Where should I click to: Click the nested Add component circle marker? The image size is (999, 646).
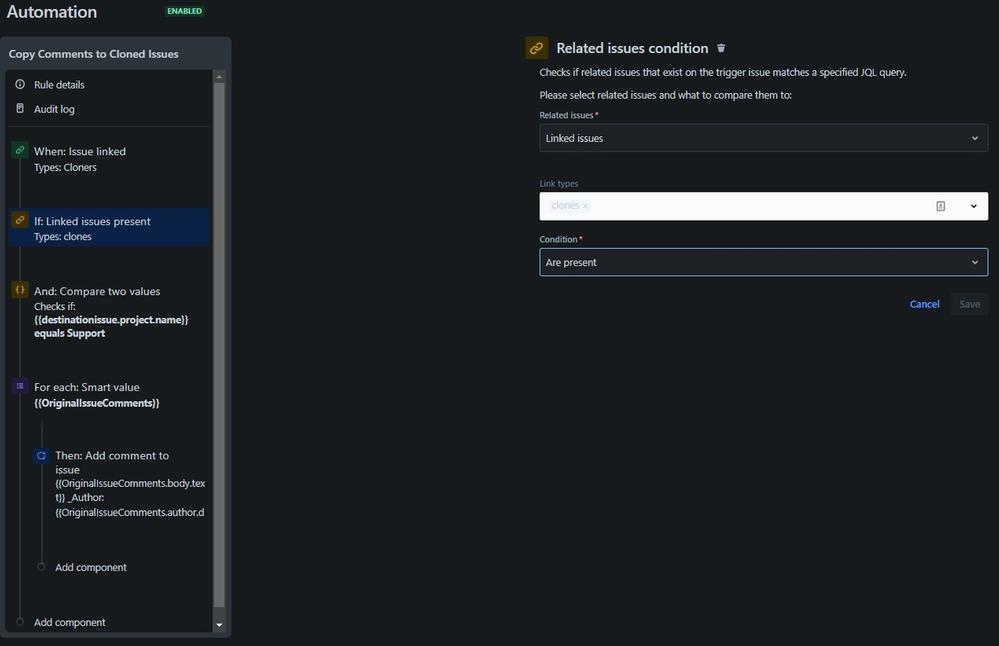[41, 566]
